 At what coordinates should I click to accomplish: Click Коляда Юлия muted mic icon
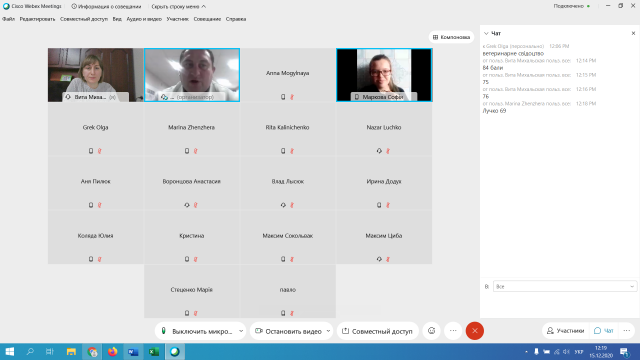tap(100, 259)
